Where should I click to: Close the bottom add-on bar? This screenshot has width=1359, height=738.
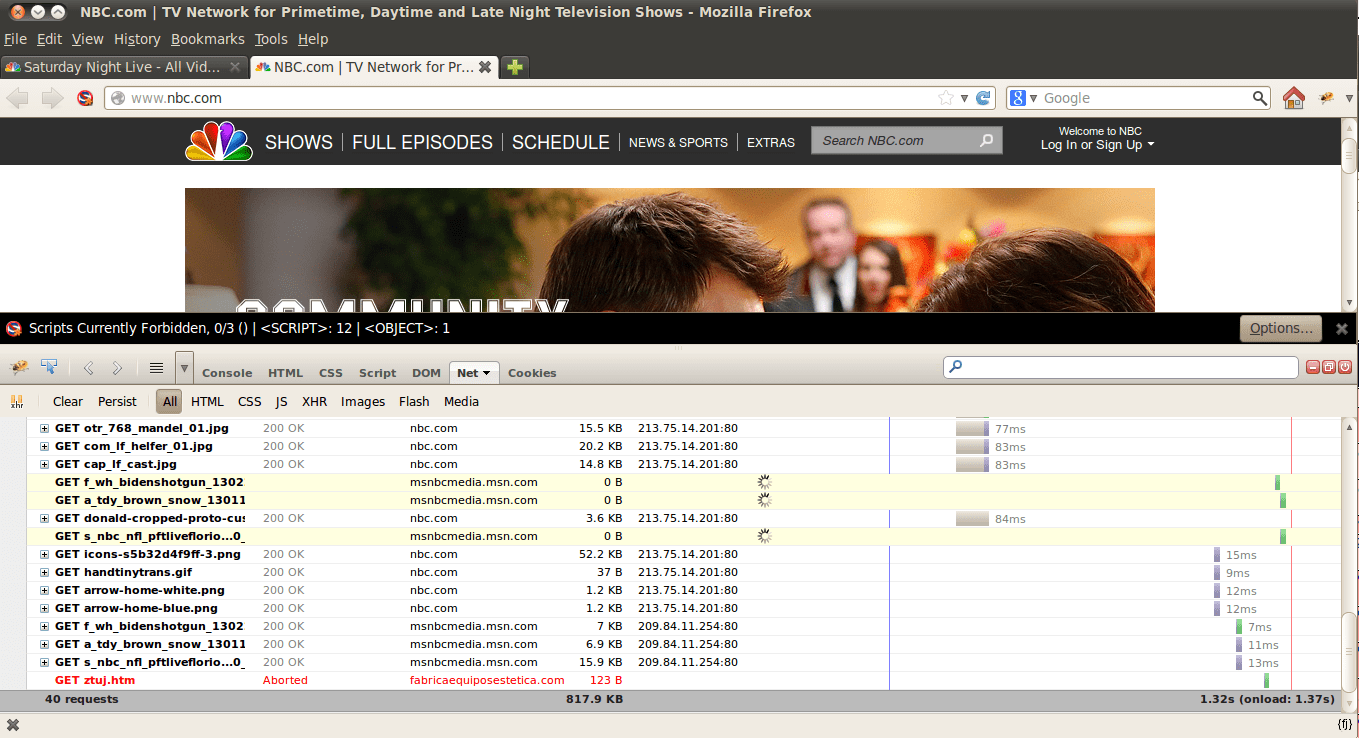click(x=13, y=725)
